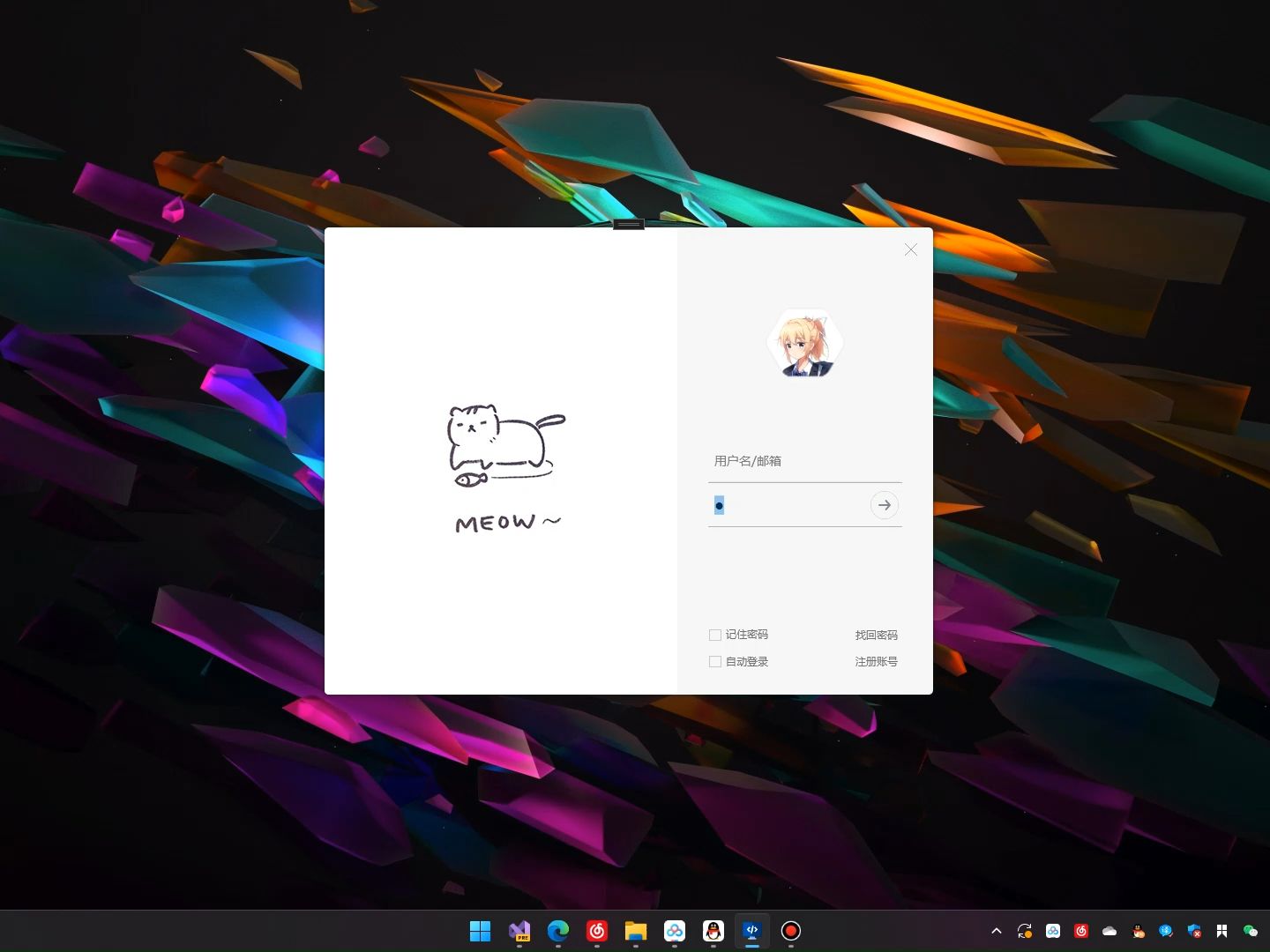Enable the 记住密码 checkbox

pyautogui.click(x=715, y=635)
